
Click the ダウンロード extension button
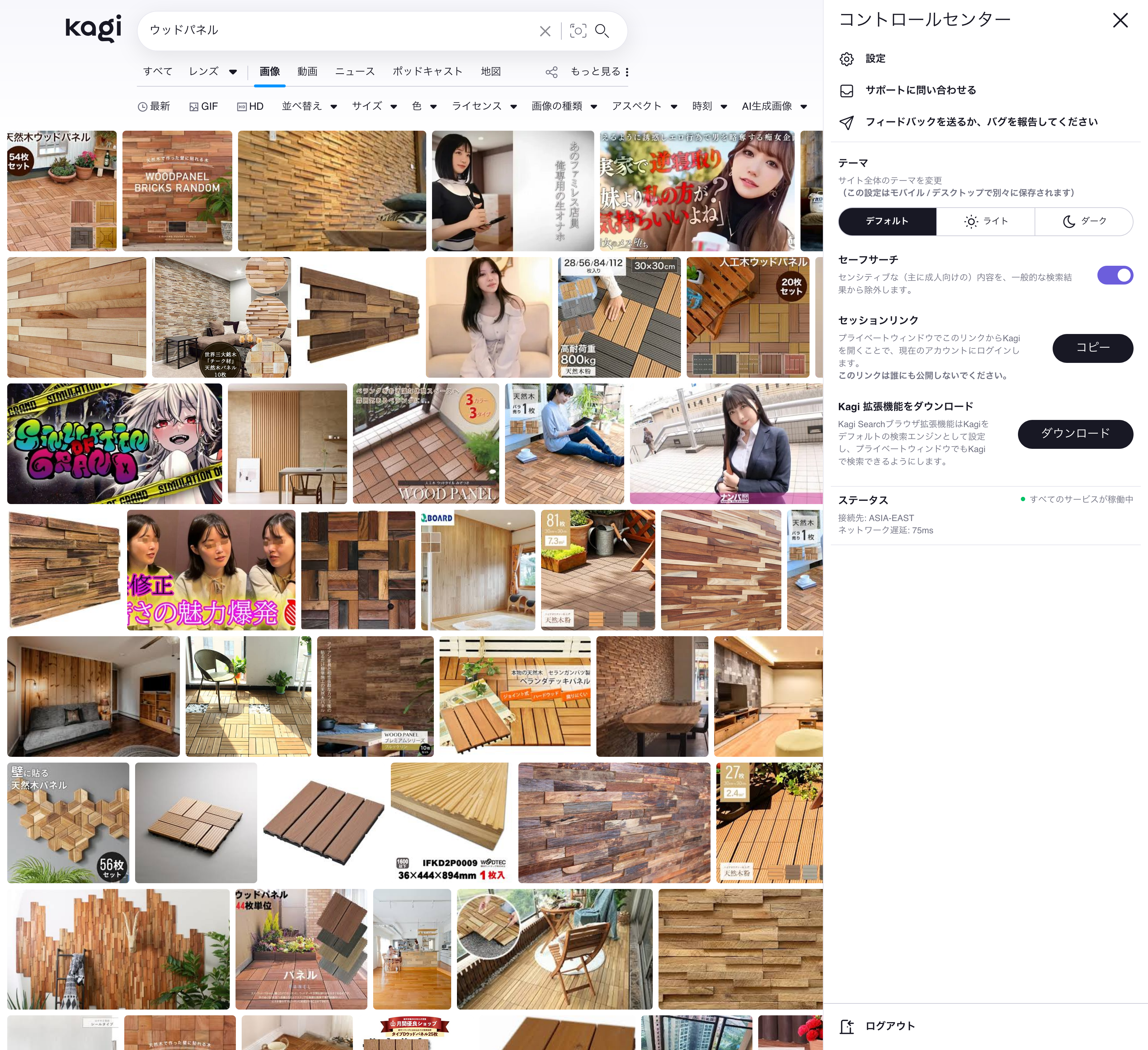[1075, 434]
